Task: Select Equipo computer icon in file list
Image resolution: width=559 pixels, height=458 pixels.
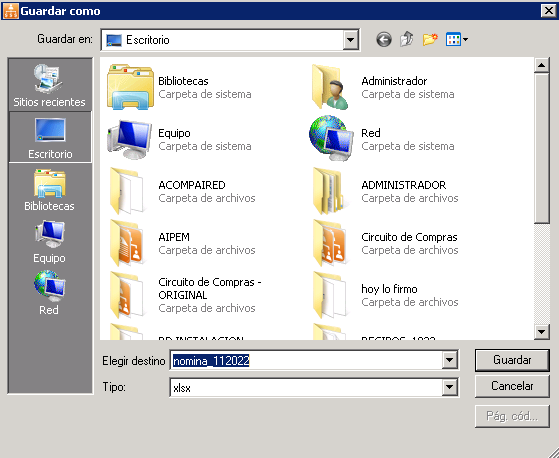Action: point(129,139)
